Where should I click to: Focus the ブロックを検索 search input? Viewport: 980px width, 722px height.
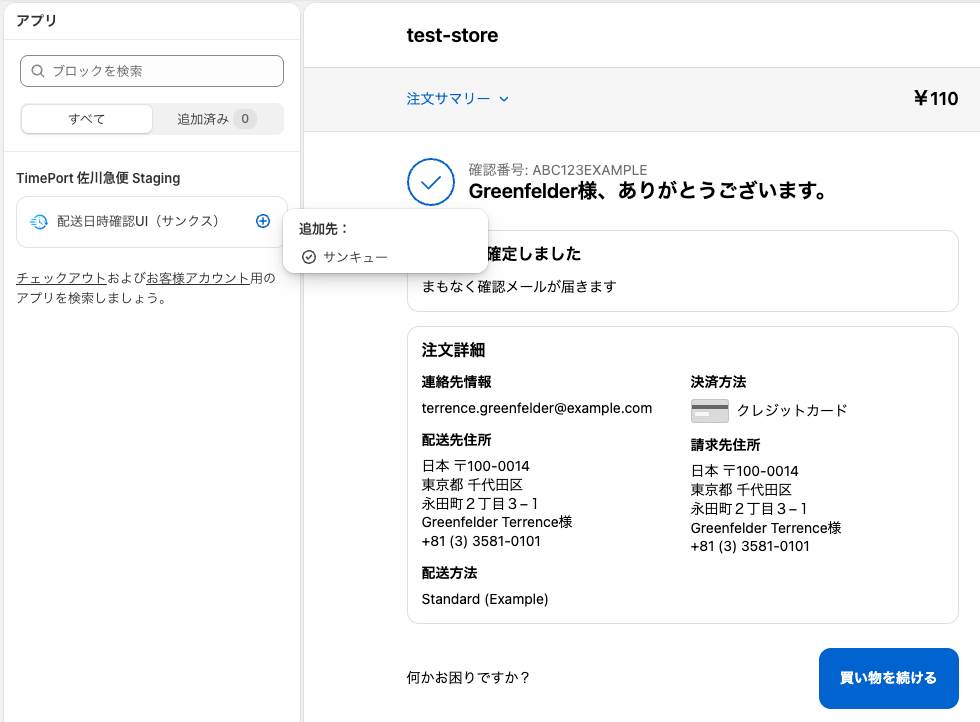tap(152, 71)
